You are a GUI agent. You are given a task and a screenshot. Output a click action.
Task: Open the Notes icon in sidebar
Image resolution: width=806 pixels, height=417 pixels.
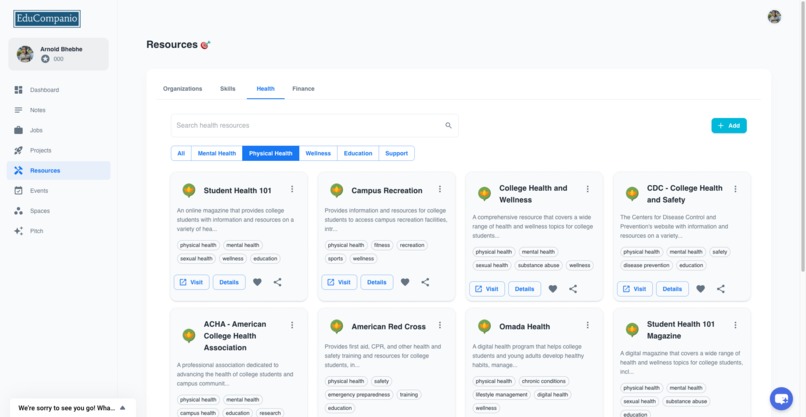click(x=19, y=110)
